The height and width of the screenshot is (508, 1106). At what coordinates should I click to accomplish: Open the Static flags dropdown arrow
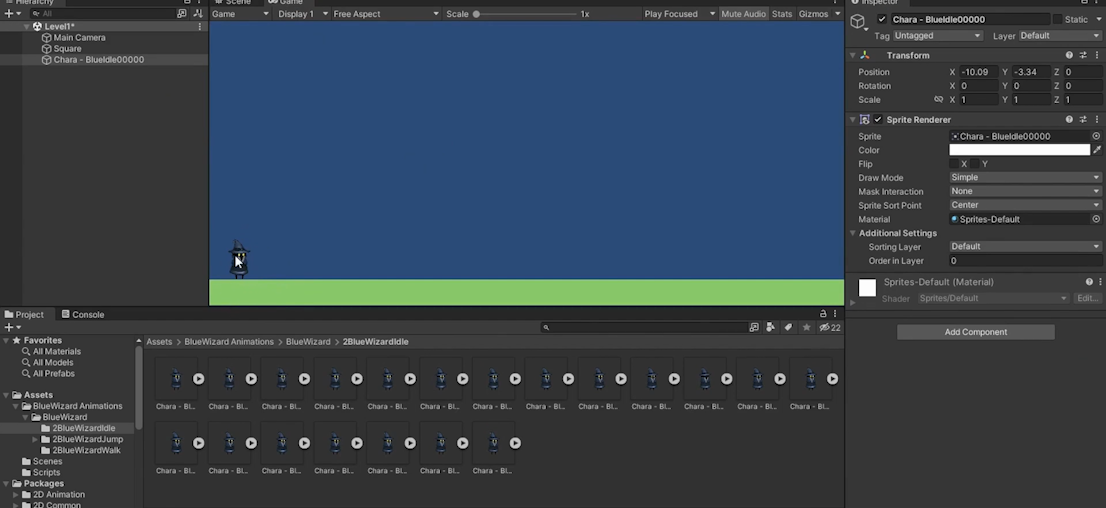pyautogui.click(x=1096, y=19)
